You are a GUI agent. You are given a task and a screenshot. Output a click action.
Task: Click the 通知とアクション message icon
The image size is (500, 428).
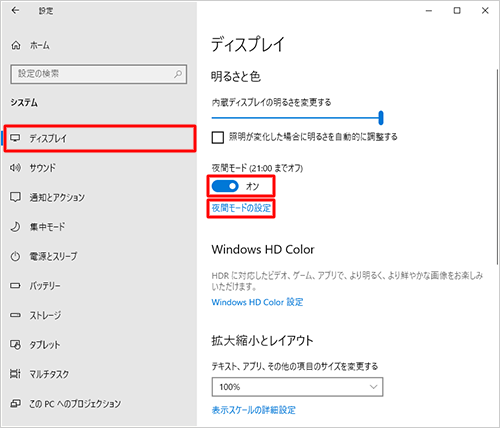[15, 197]
